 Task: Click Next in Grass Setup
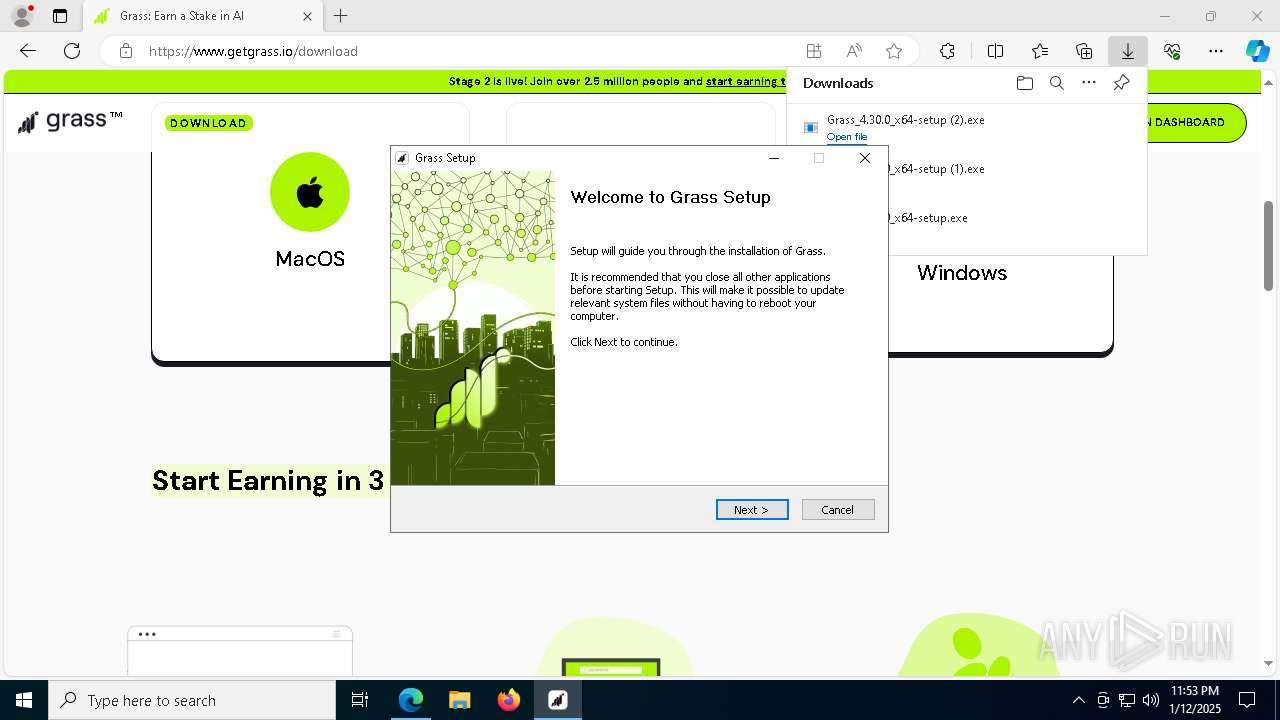[752, 510]
